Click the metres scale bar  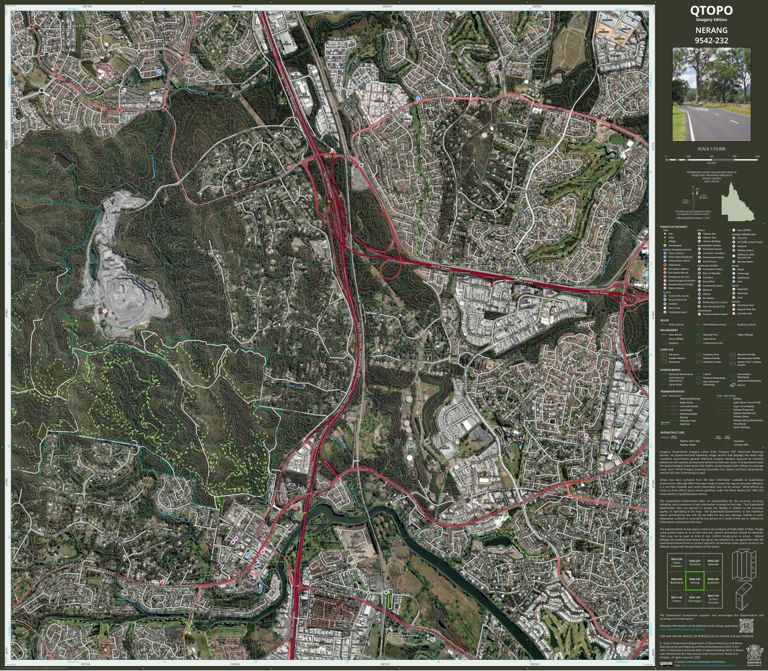[712, 159]
